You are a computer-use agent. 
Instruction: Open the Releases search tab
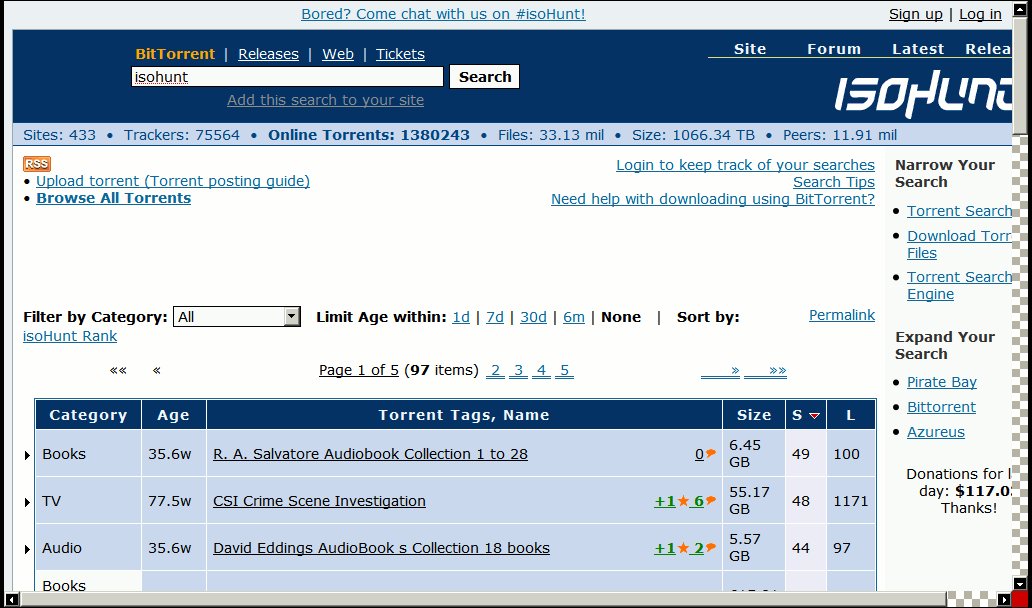(x=268, y=54)
